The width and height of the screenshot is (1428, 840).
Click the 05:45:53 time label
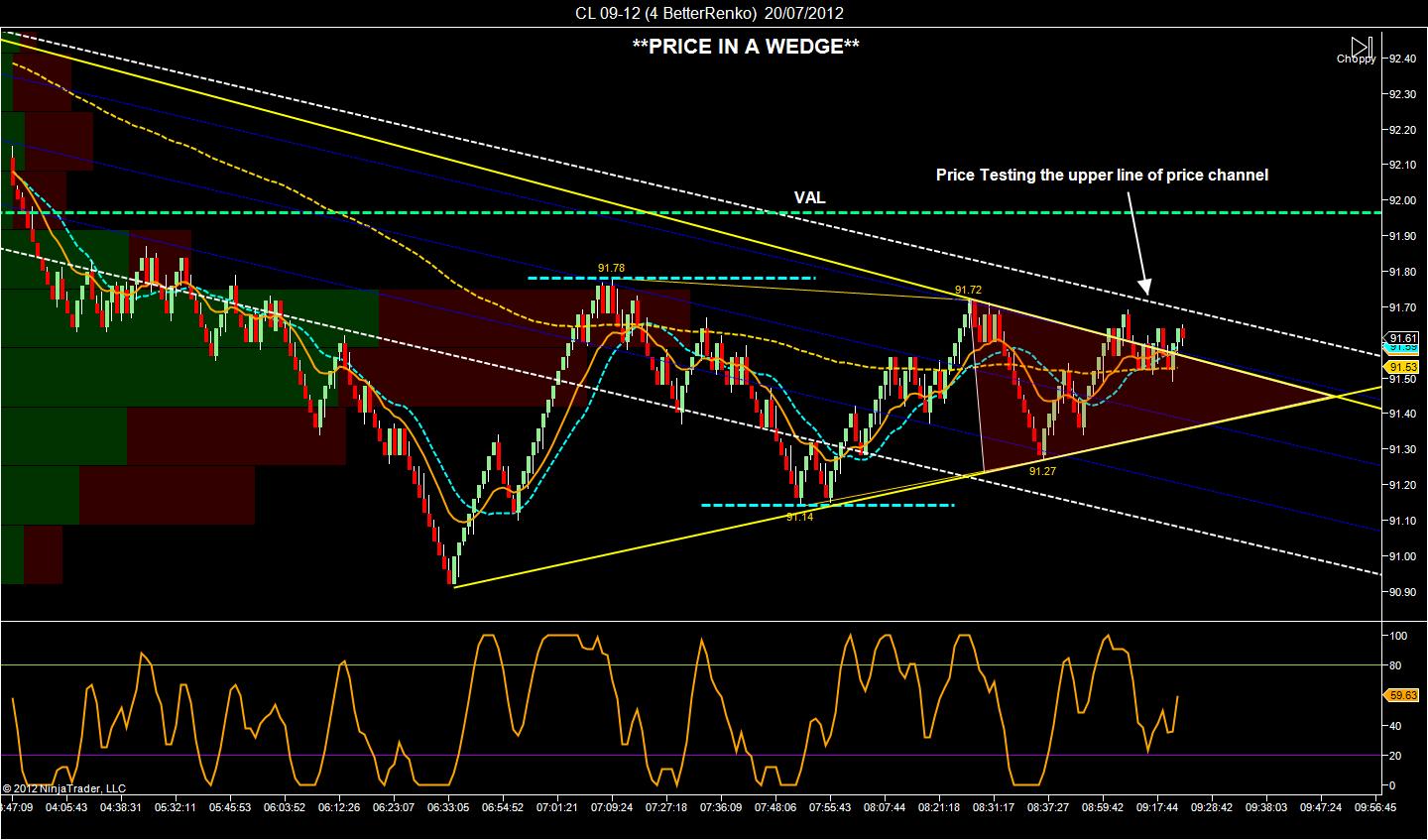pos(230,807)
